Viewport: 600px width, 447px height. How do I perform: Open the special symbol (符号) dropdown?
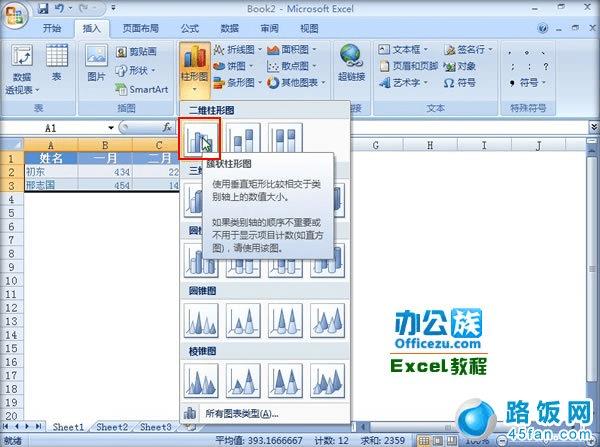click(x=527, y=83)
